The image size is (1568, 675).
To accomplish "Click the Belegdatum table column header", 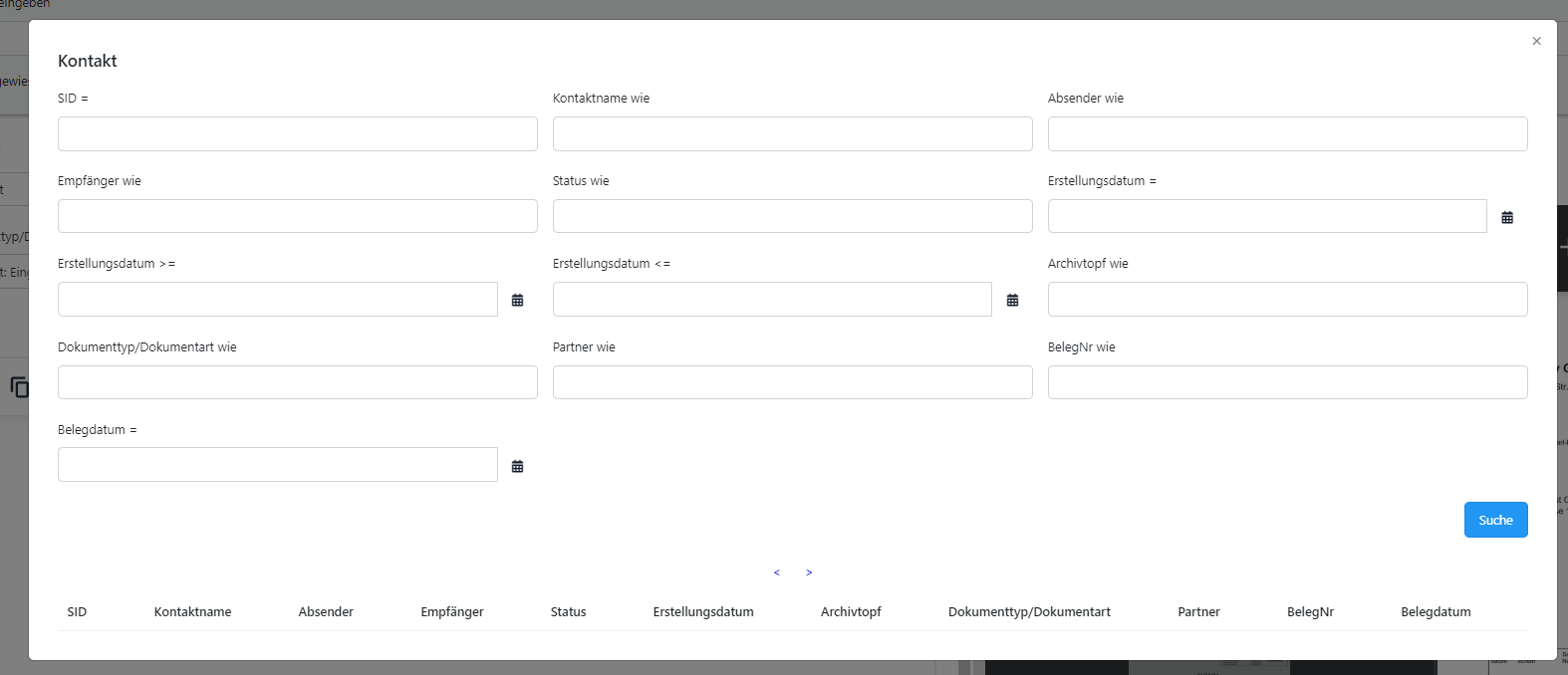I will [x=1436, y=612].
